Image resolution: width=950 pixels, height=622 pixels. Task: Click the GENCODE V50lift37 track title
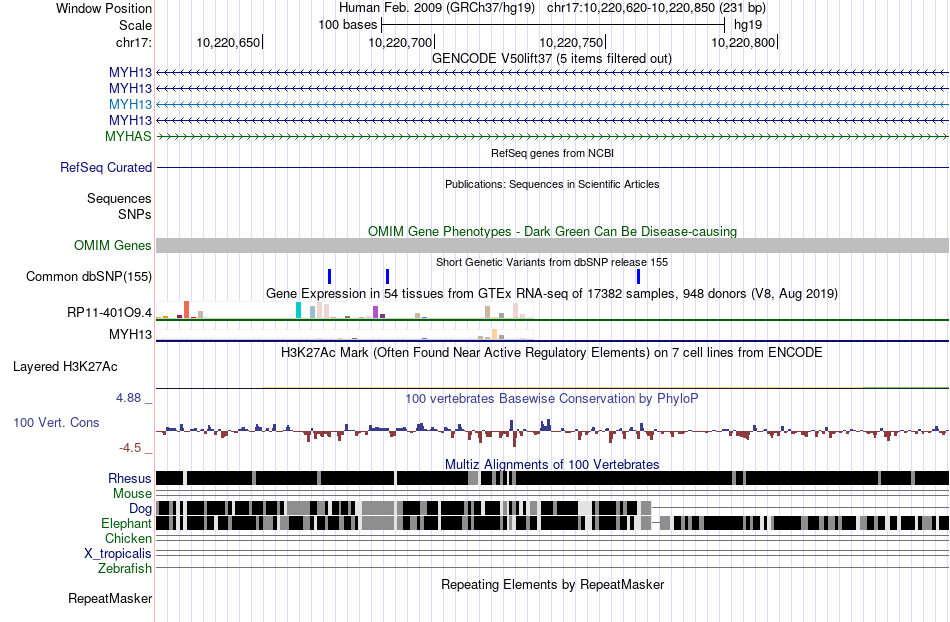point(551,58)
